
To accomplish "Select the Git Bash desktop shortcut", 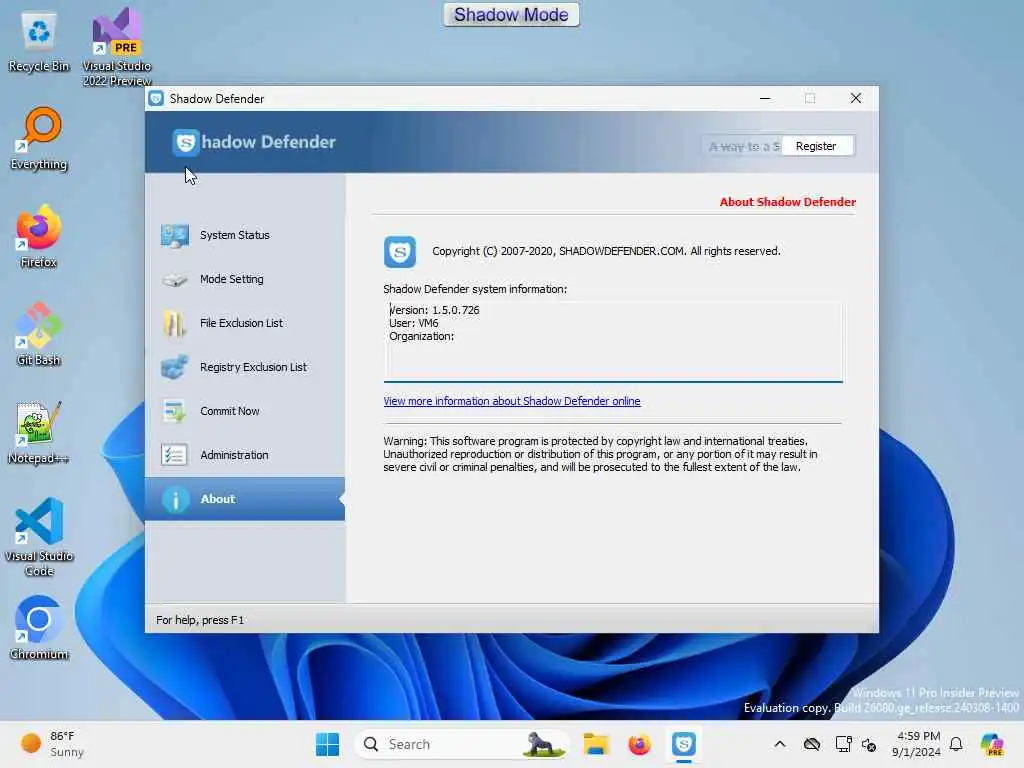I will [x=39, y=334].
